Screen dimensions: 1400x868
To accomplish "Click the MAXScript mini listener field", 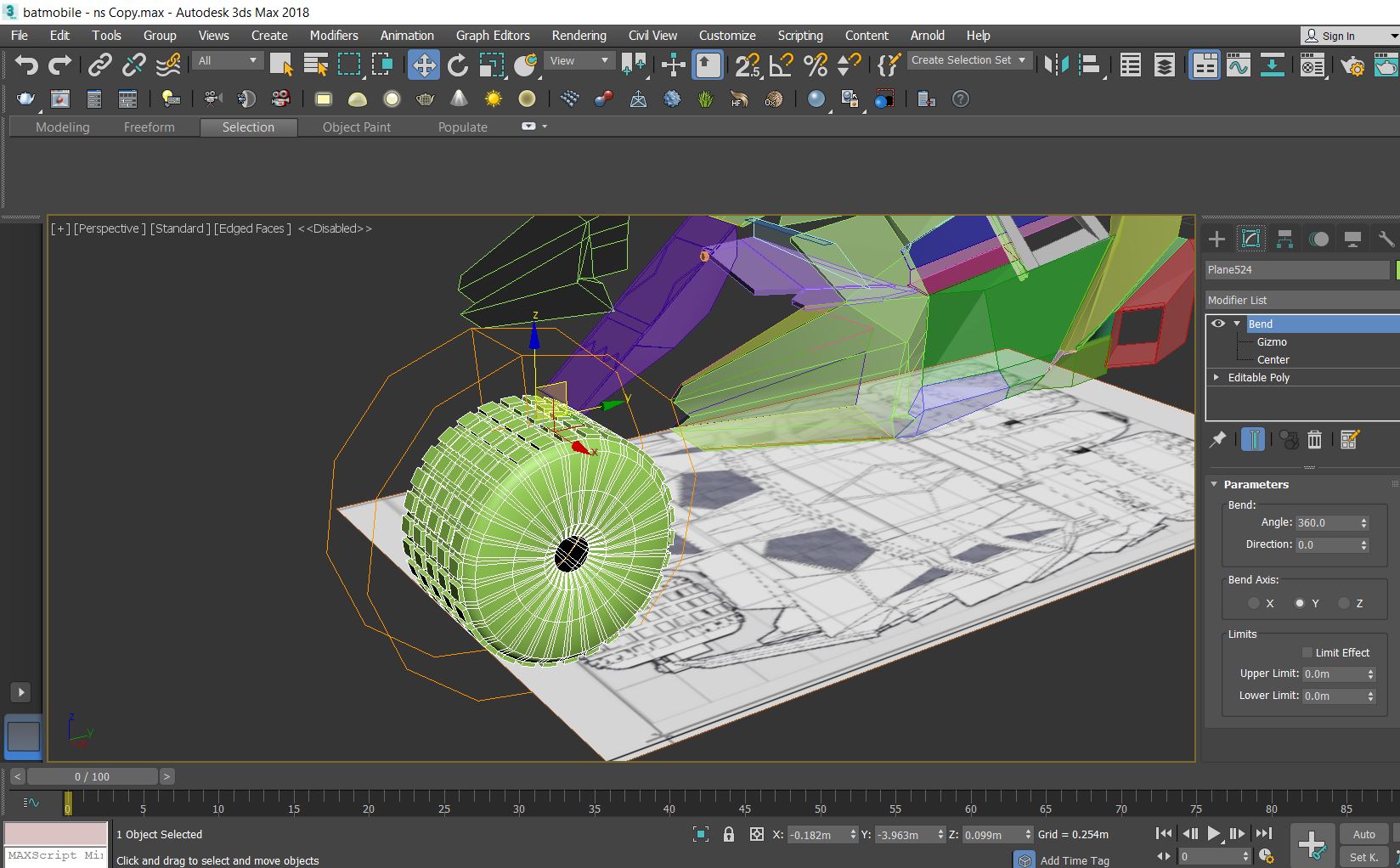I will tap(56, 856).
